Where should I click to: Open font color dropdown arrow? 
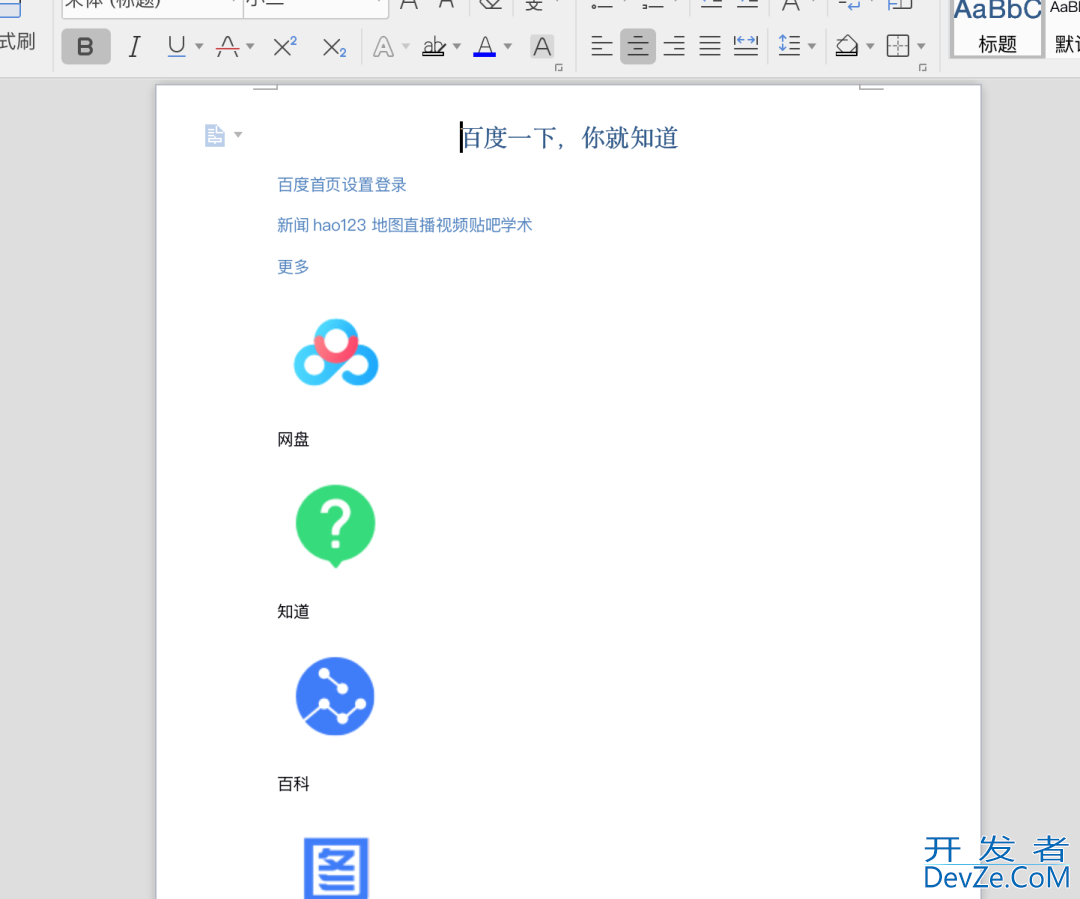click(x=508, y=47)
